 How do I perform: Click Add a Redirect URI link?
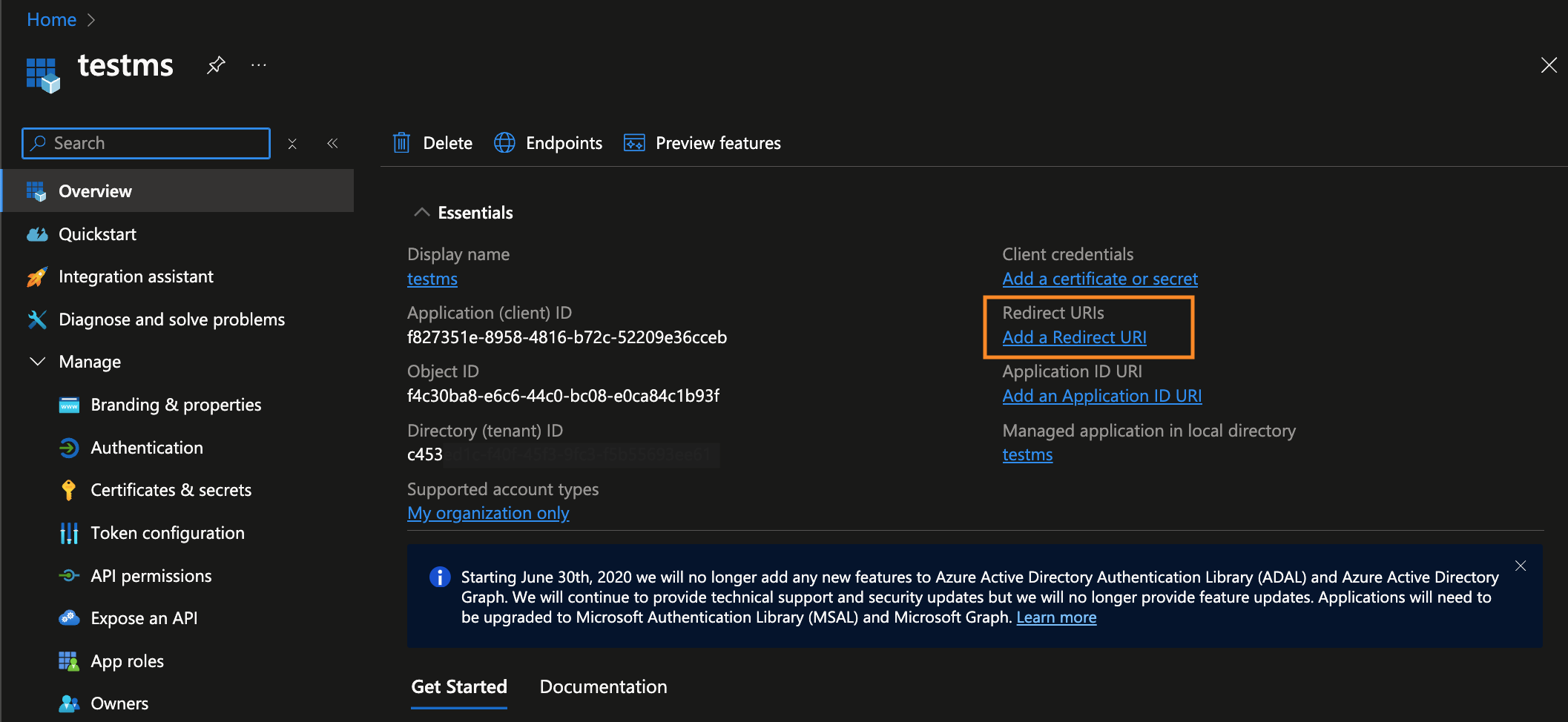tap(1074, 337)
